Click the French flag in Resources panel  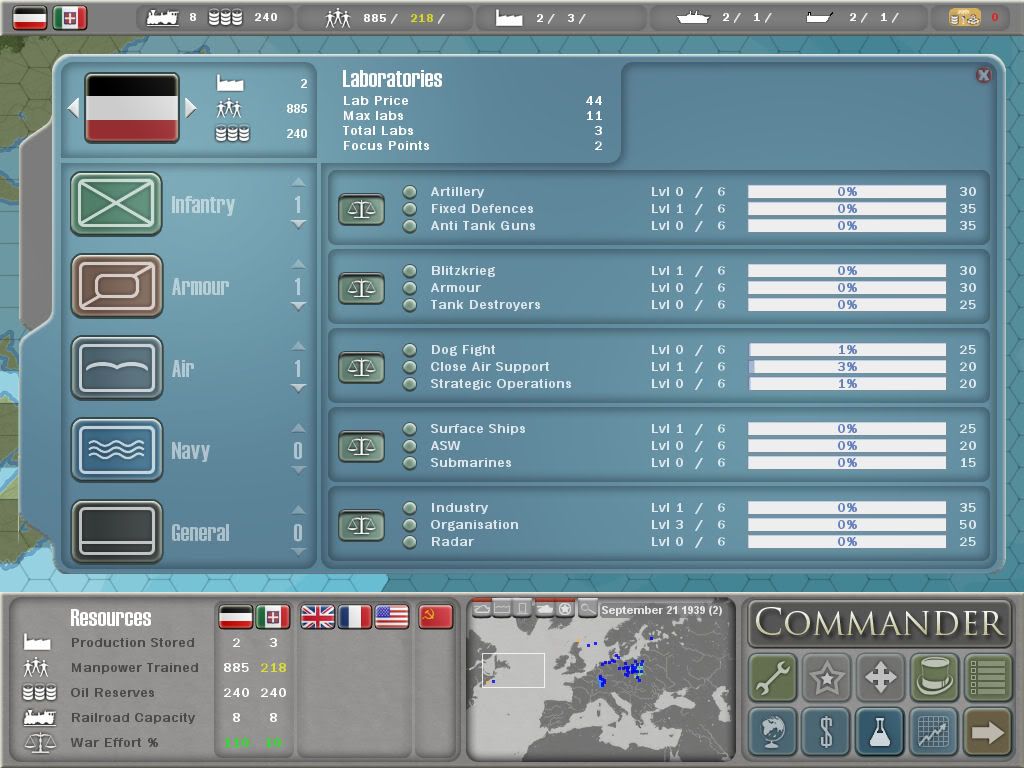(355, 616)
